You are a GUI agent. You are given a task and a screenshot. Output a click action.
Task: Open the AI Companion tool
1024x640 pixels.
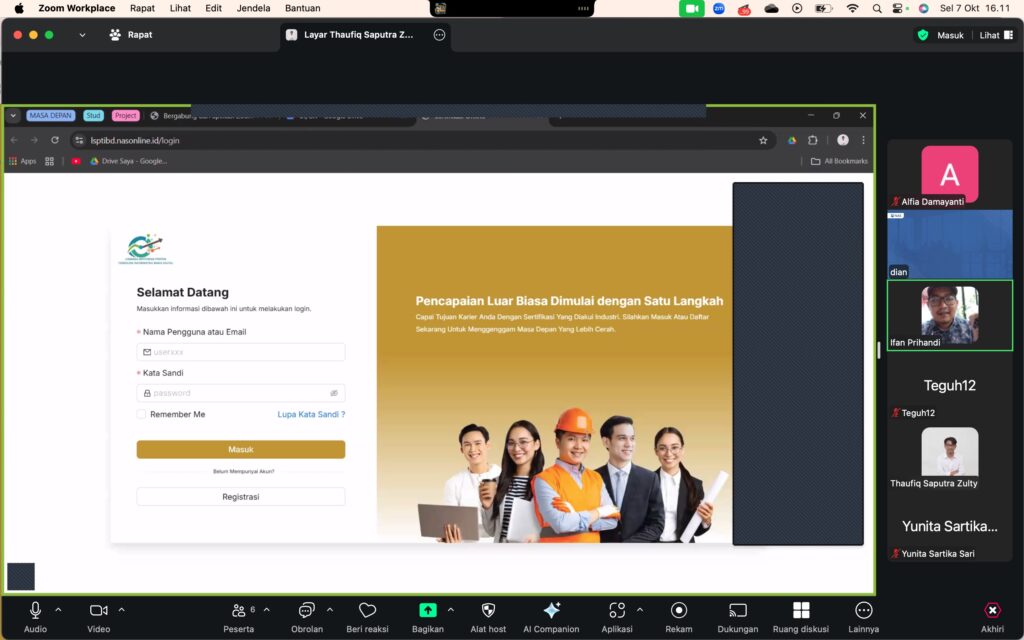[x=551, y=611]
